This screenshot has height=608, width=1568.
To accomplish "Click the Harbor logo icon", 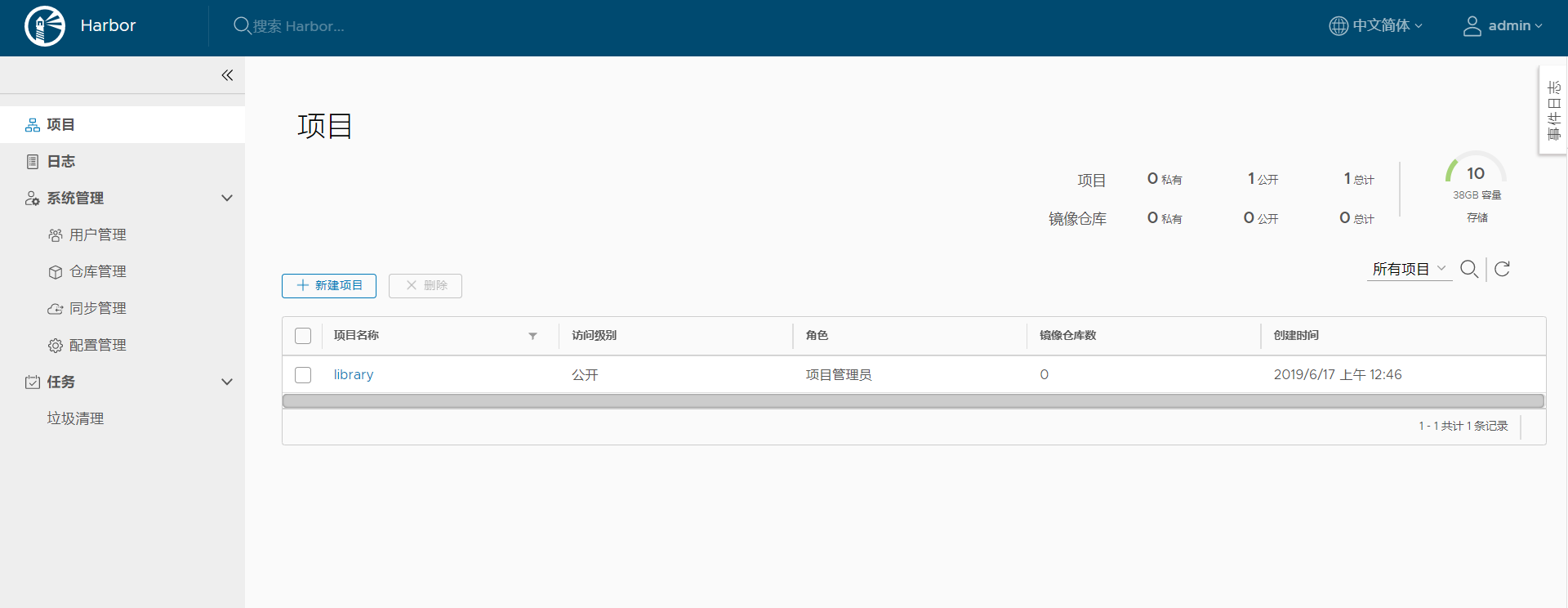I will 45,26.
